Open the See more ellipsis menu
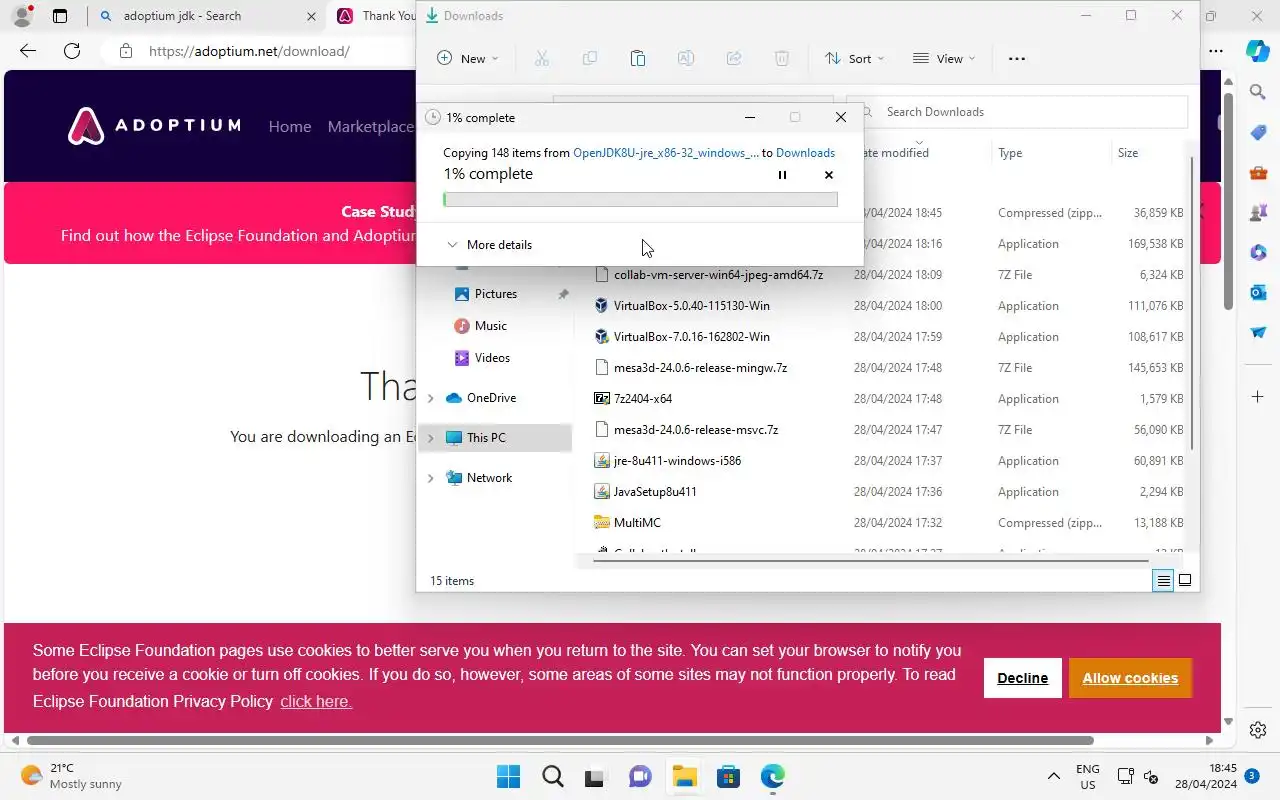This screenshot has width=1280, height=800. [x=1017, y=59]
